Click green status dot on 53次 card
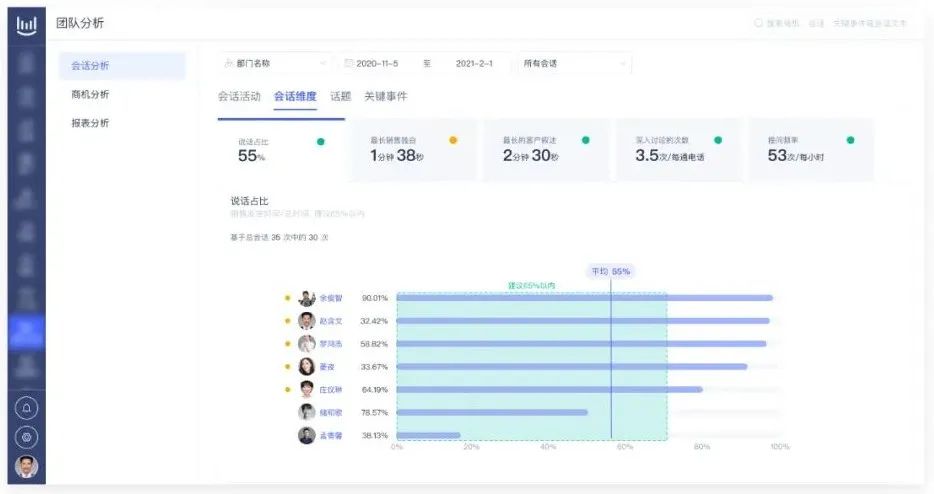 point(850,140)
